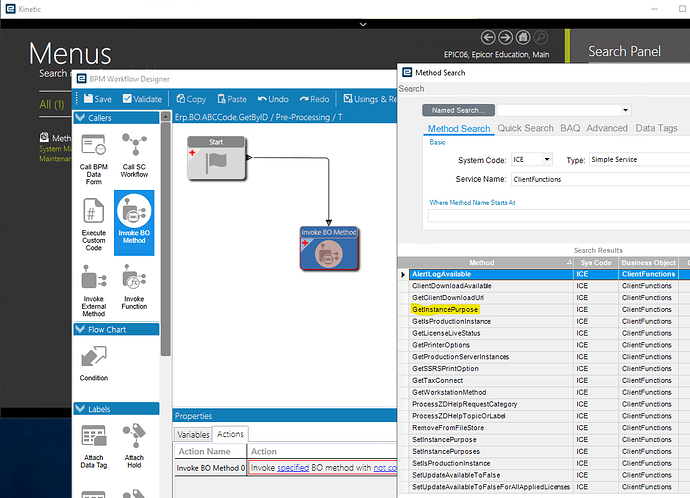Click the Save toolbar button
The image size is (690, 498).
coord(98,99)
